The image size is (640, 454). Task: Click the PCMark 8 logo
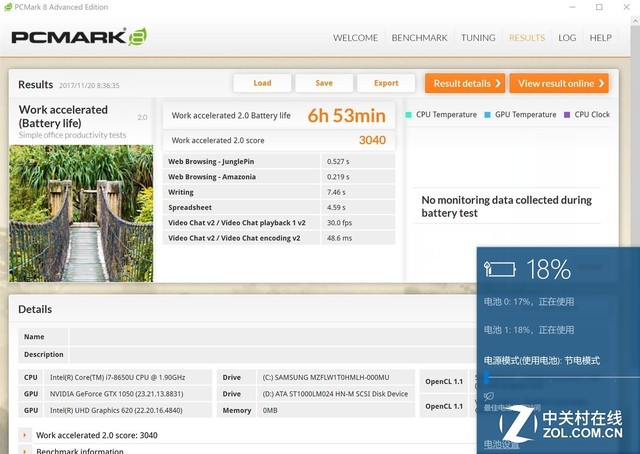click(79, 38)
